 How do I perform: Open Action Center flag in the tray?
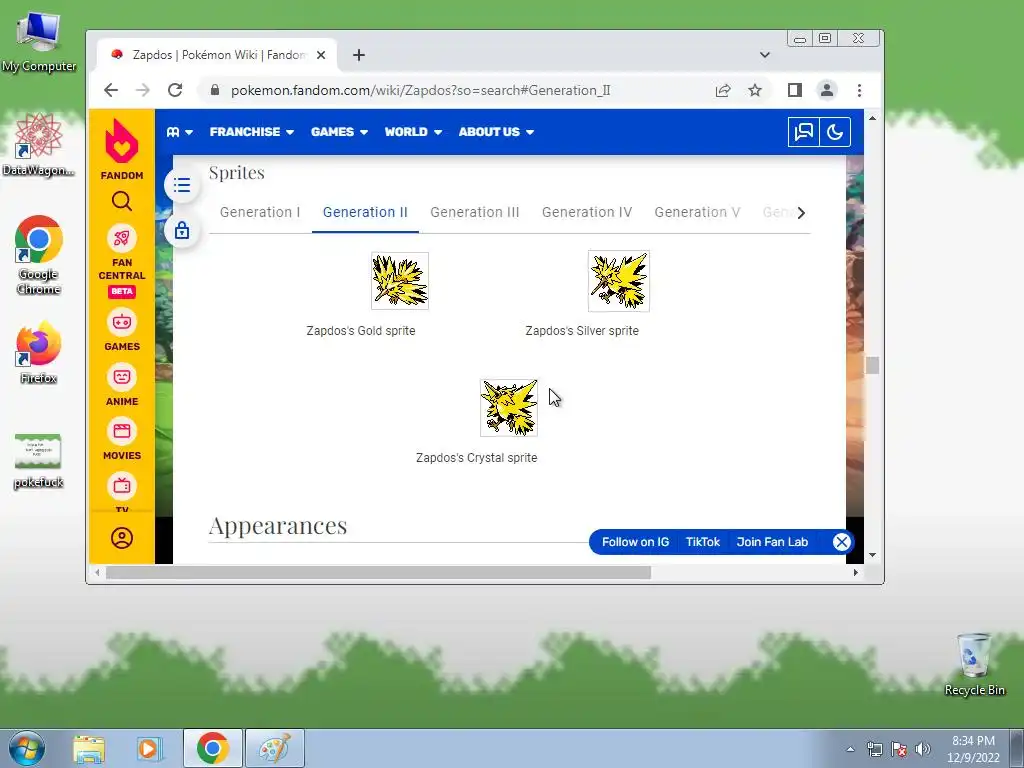pyautogui.click(x=899, y=749)
